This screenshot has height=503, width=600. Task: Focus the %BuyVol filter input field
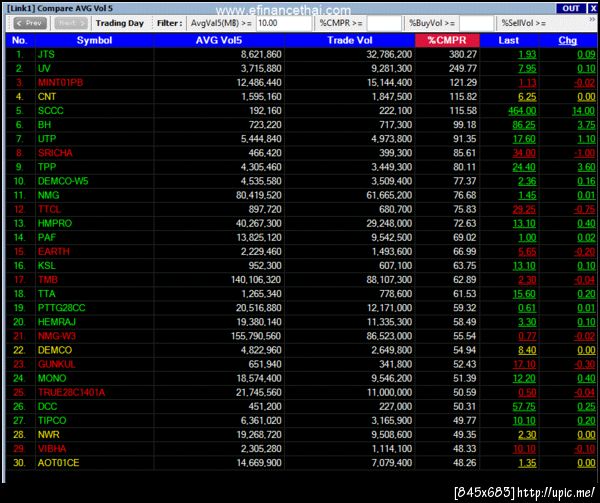[476, 23]
